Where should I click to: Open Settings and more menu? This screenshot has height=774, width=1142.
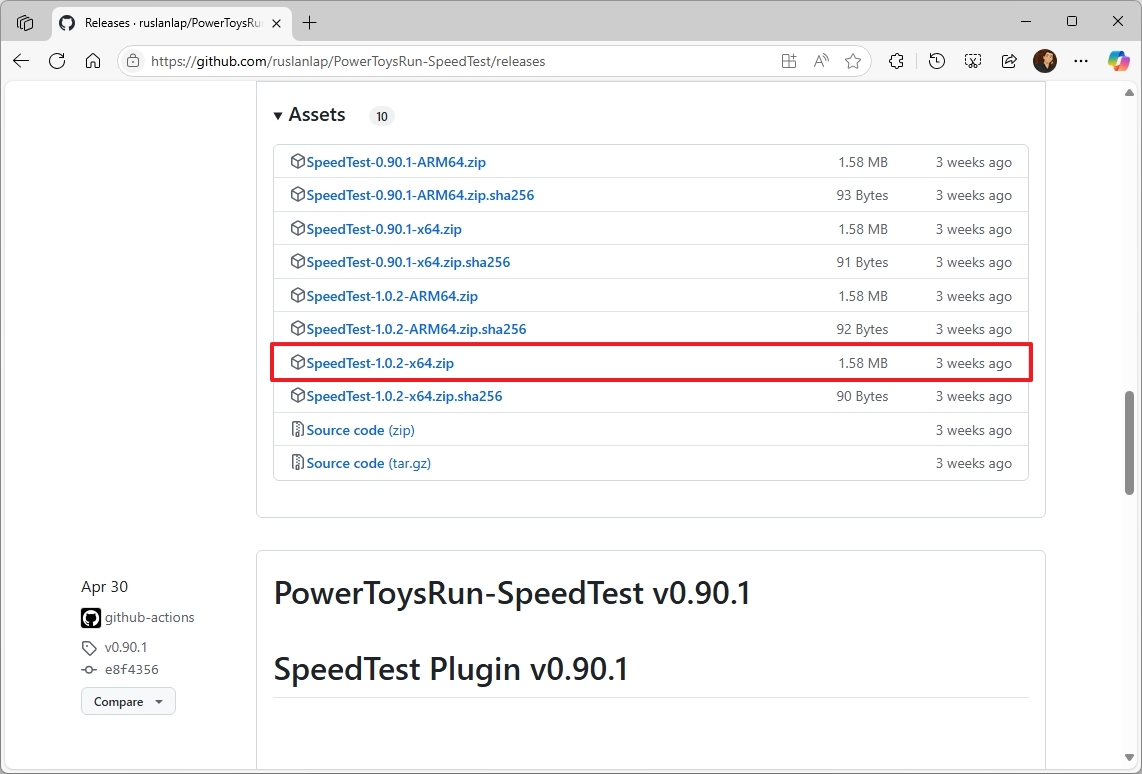(x=1081, y=61)
